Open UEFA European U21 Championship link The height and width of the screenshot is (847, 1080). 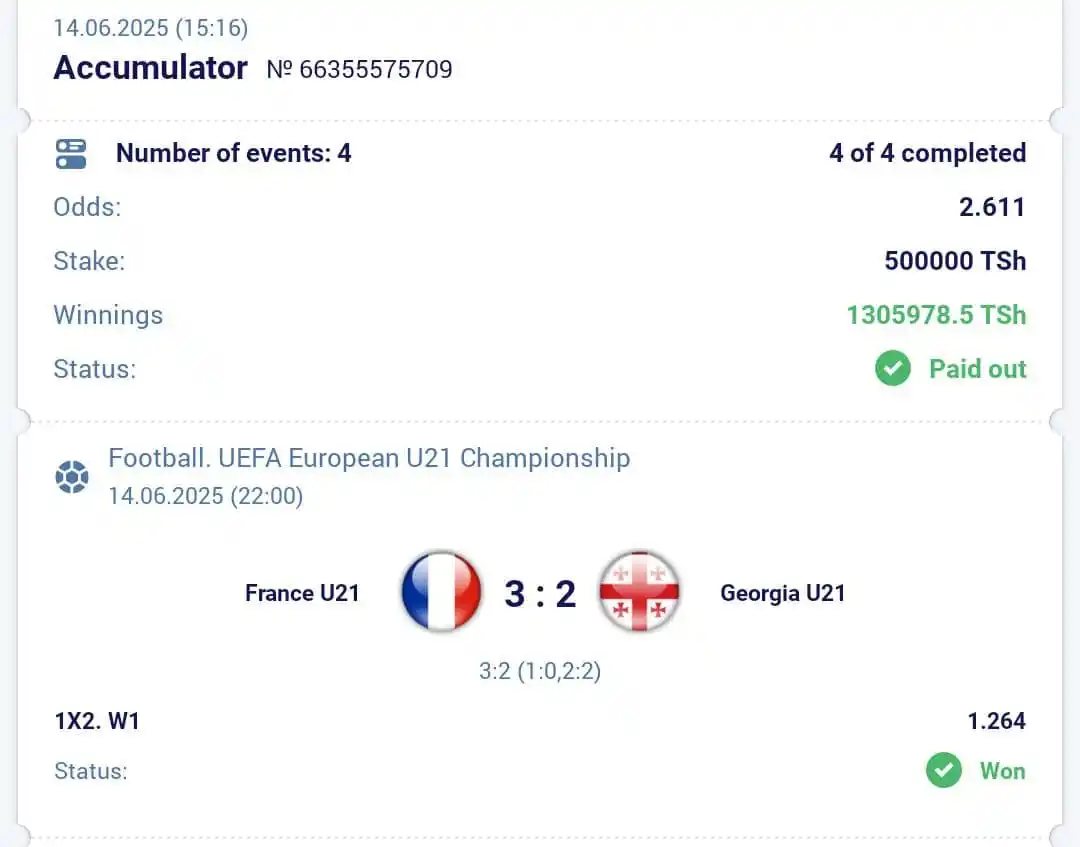[x=369, y=458]
